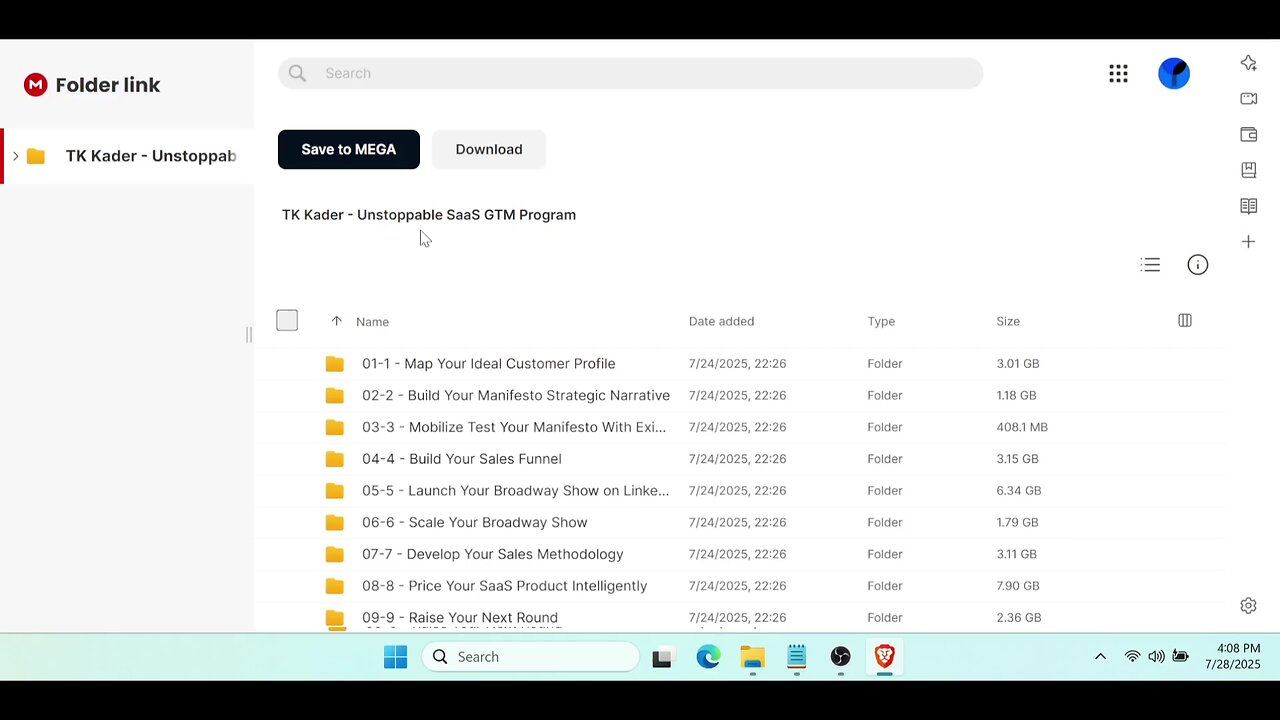Click folder icon for Map Your Ideal Customer Profile
This screenshot has height=720, width=1280.
[335, 364]
